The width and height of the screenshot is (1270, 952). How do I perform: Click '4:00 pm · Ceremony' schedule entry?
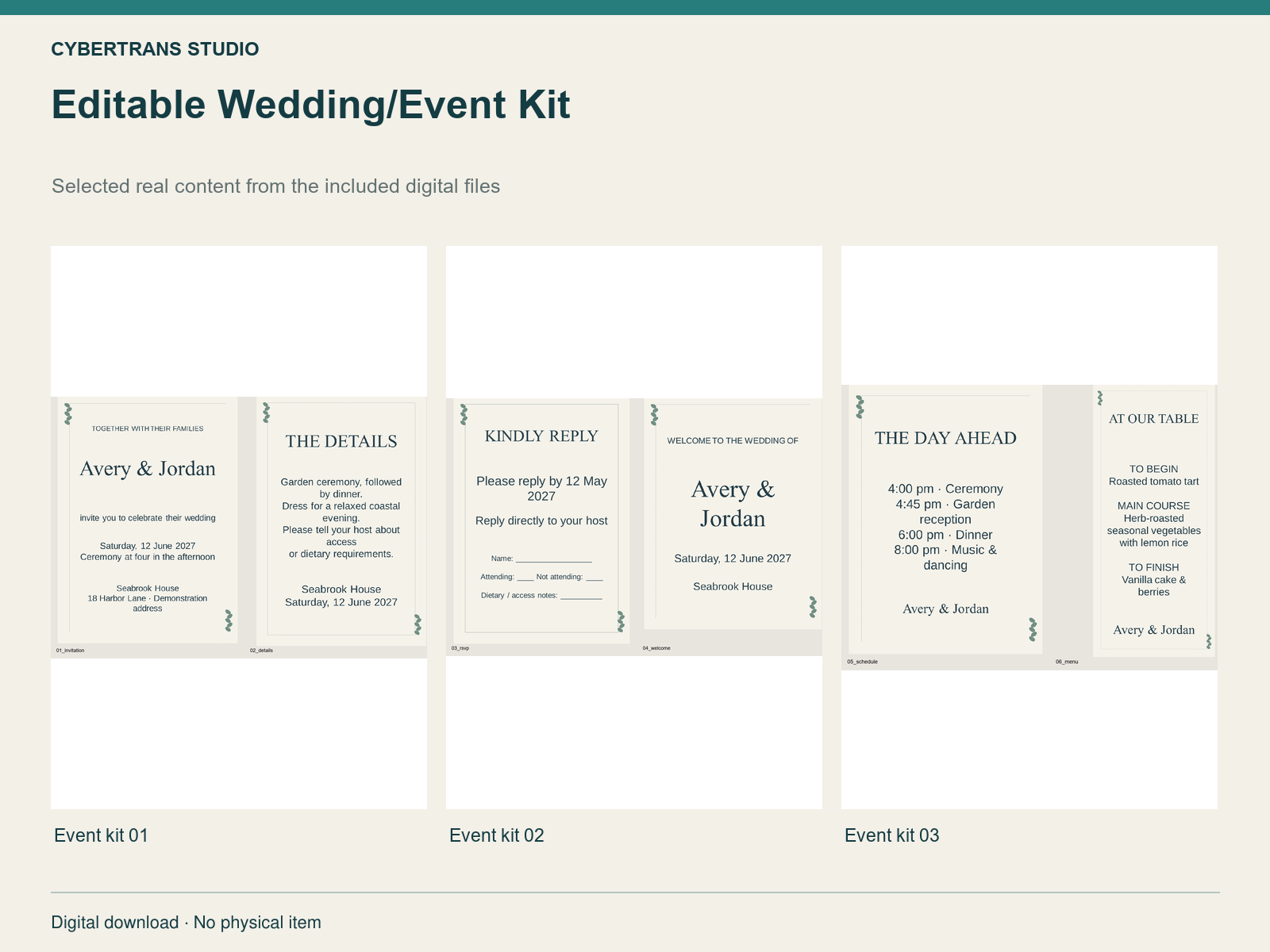click(945, 489)
